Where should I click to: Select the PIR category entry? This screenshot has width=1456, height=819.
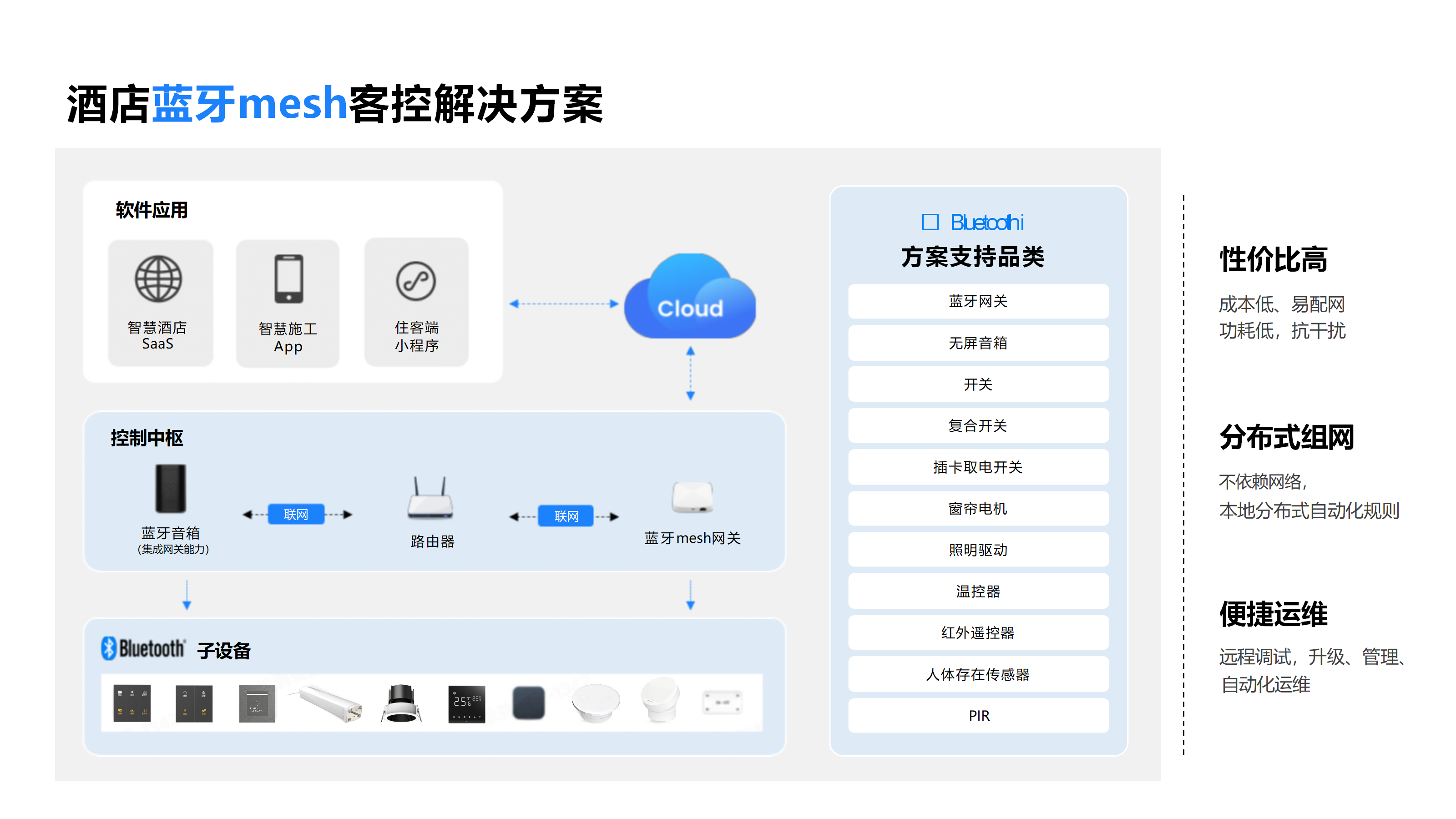978,716
